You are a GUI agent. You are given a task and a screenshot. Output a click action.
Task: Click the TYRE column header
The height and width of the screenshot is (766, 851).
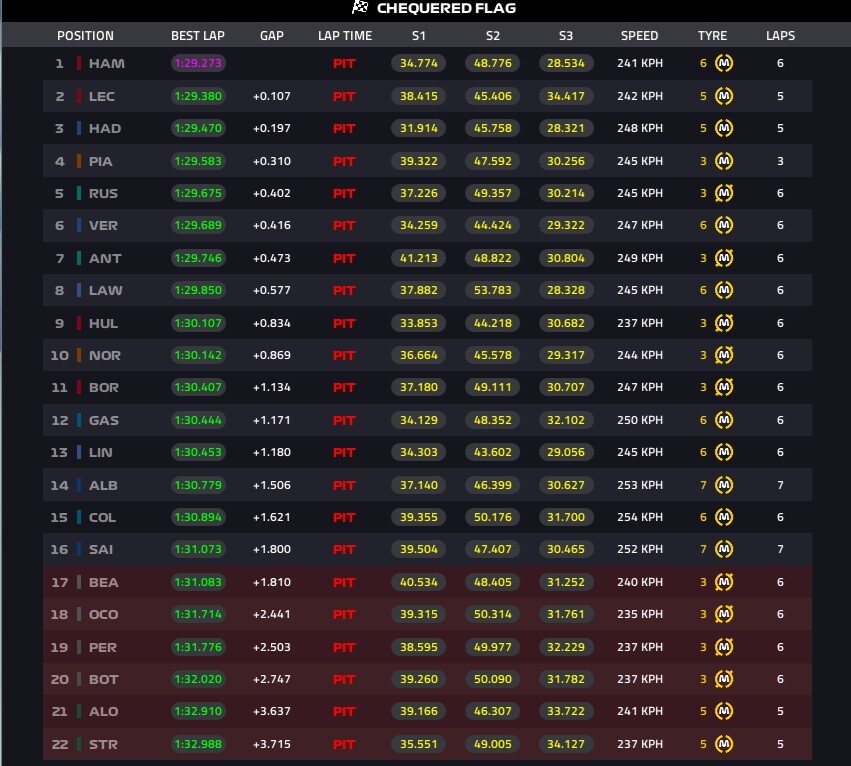click(x=712, y=36)
